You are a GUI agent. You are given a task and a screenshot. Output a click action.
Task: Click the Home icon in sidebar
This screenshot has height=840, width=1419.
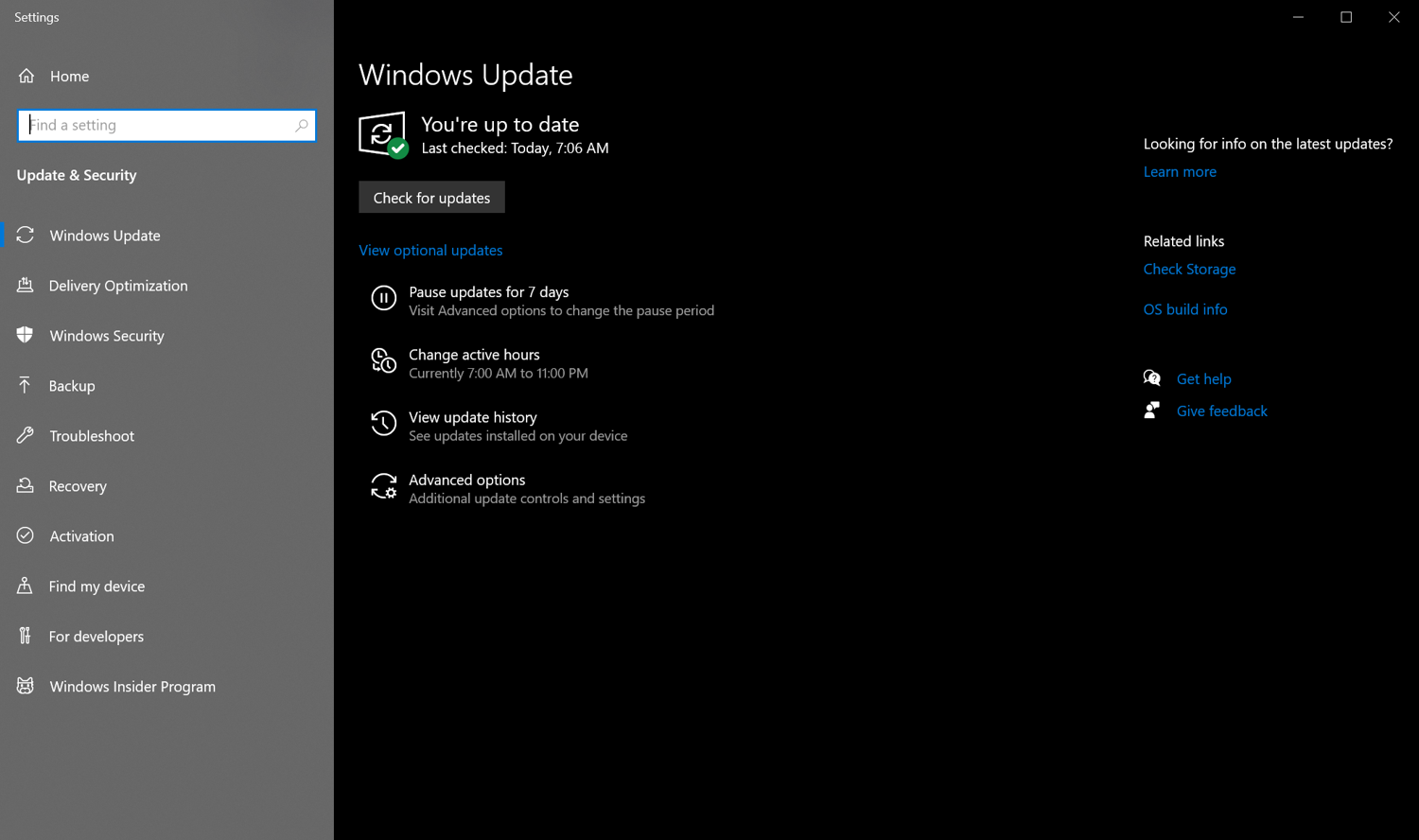26,76
